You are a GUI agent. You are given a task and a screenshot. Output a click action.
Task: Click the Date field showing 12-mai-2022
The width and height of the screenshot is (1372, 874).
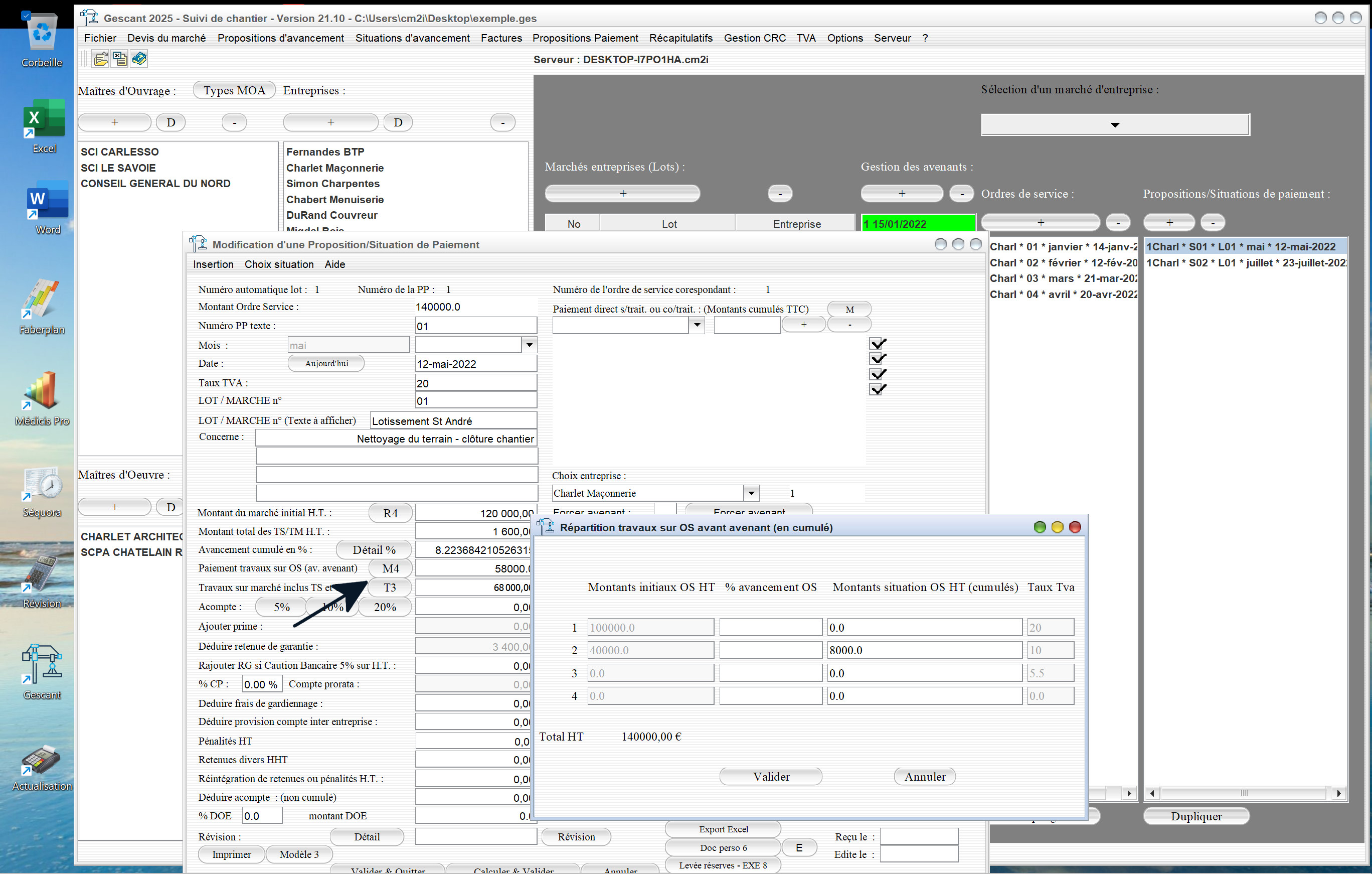pos(476,364)
